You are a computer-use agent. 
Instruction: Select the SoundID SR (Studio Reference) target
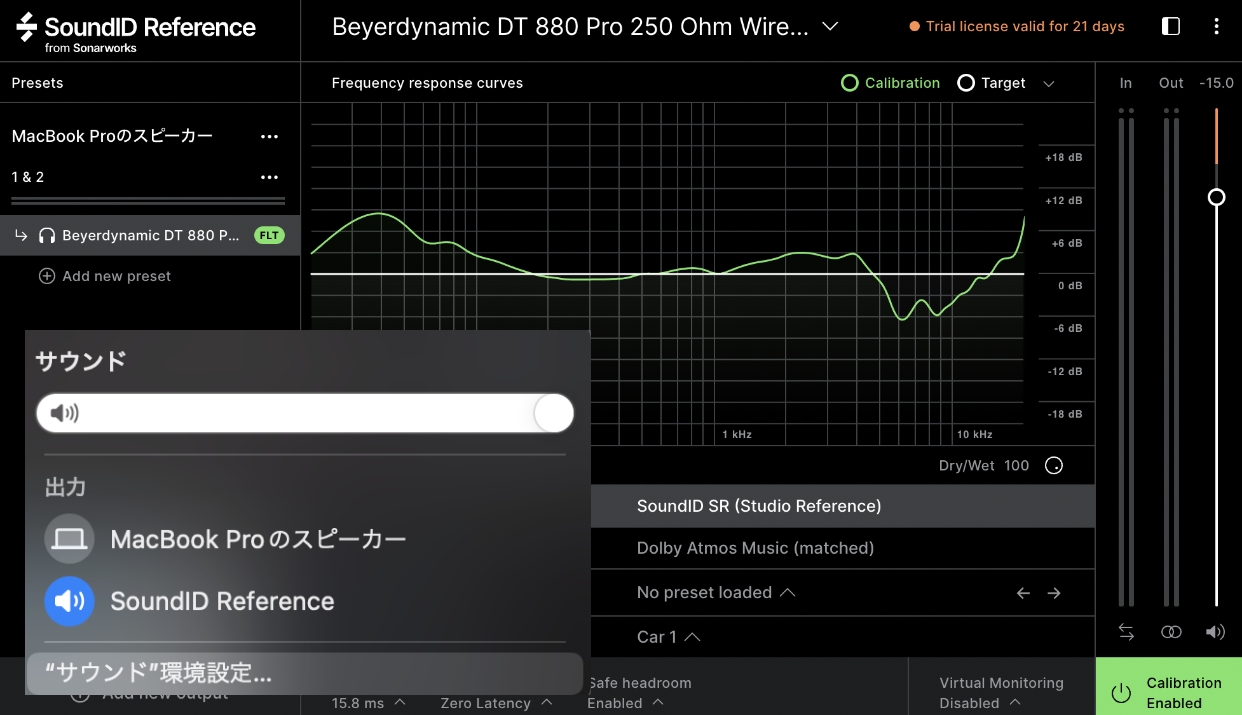(843, 506)
